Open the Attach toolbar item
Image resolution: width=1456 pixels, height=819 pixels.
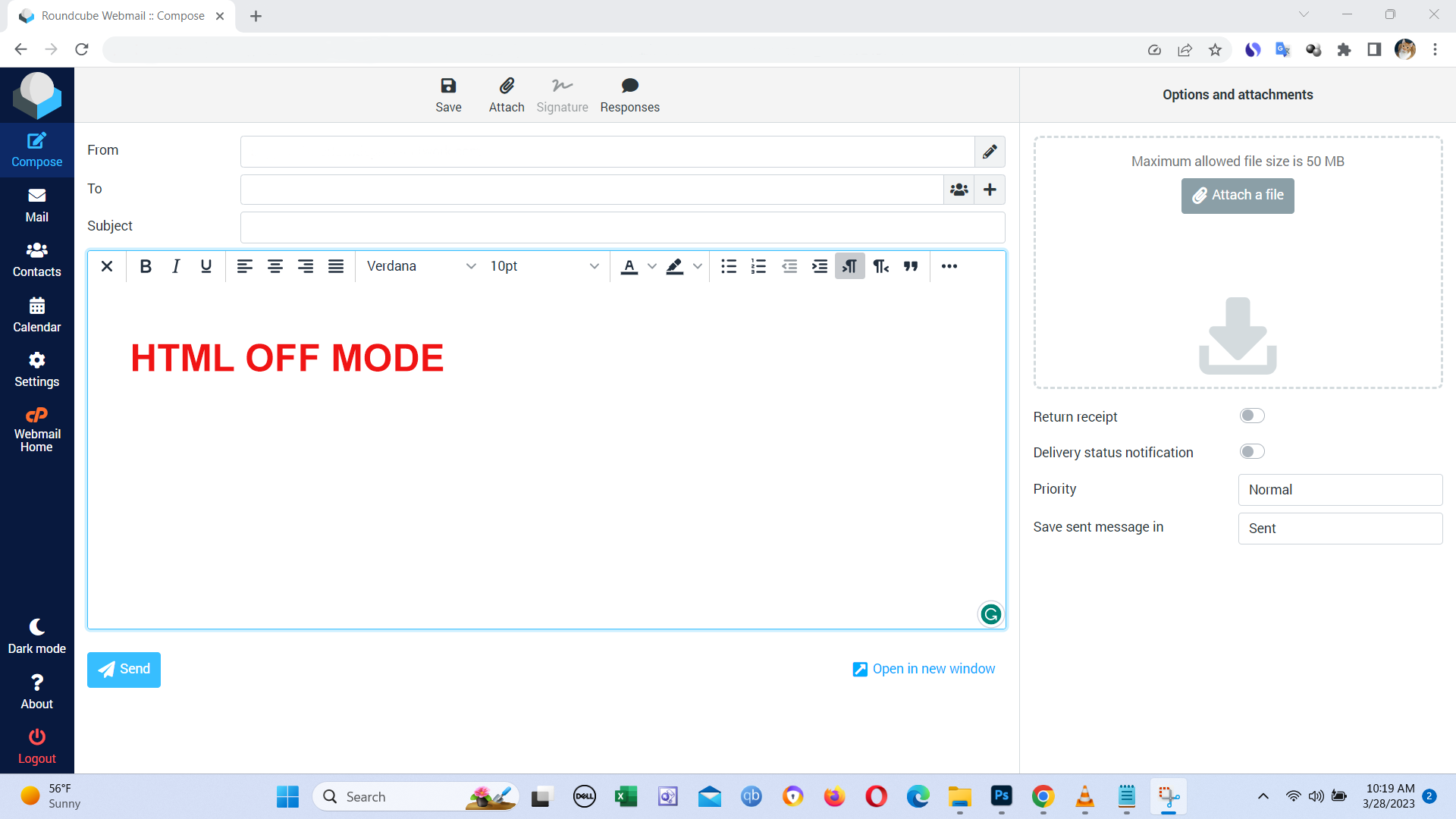click(506, 94)
